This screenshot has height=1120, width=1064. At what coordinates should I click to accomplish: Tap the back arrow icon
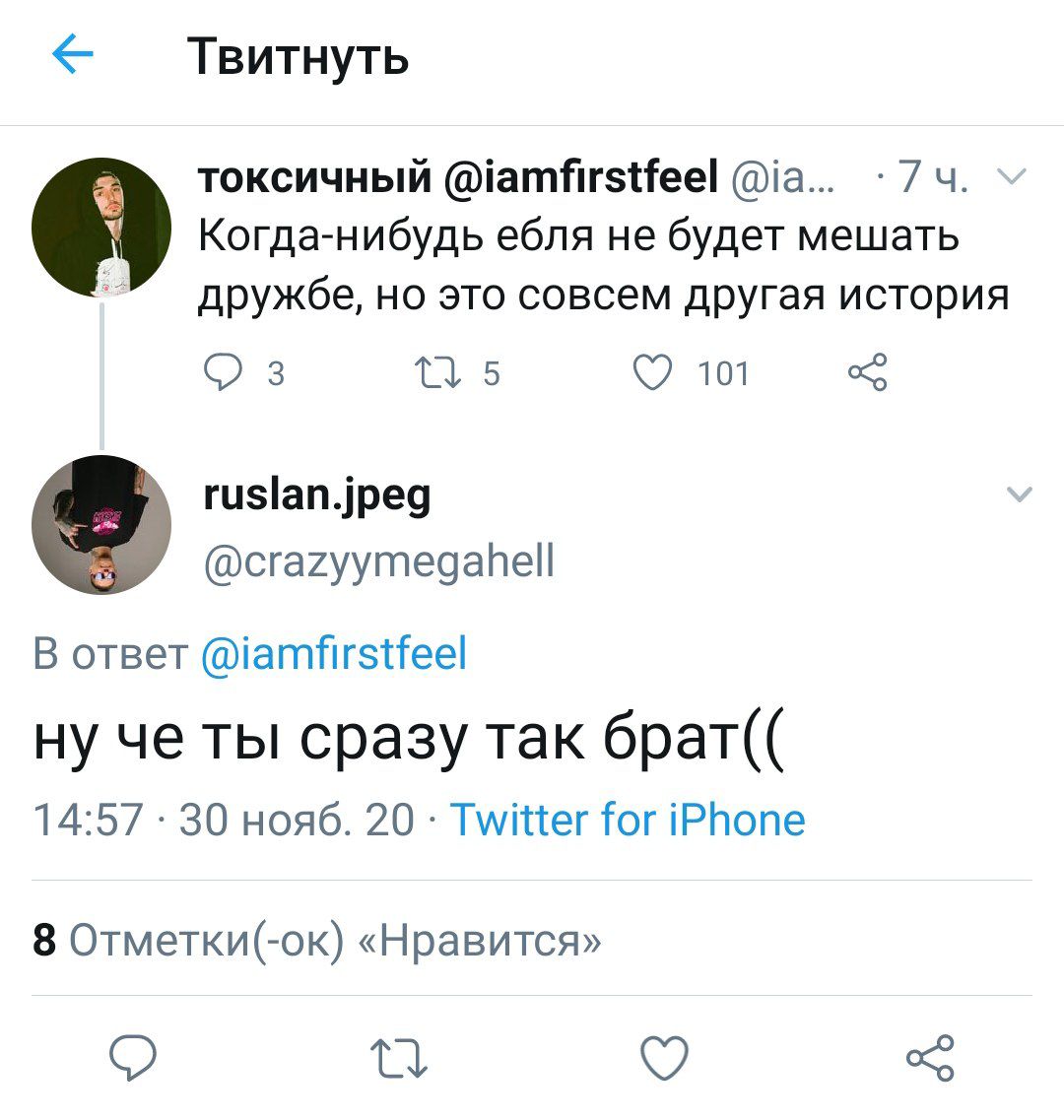(72, 56)
